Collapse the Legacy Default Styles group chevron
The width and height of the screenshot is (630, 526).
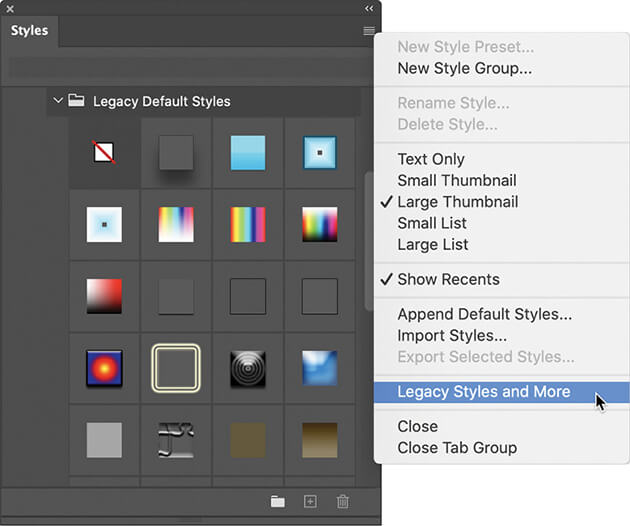[57, 101]
